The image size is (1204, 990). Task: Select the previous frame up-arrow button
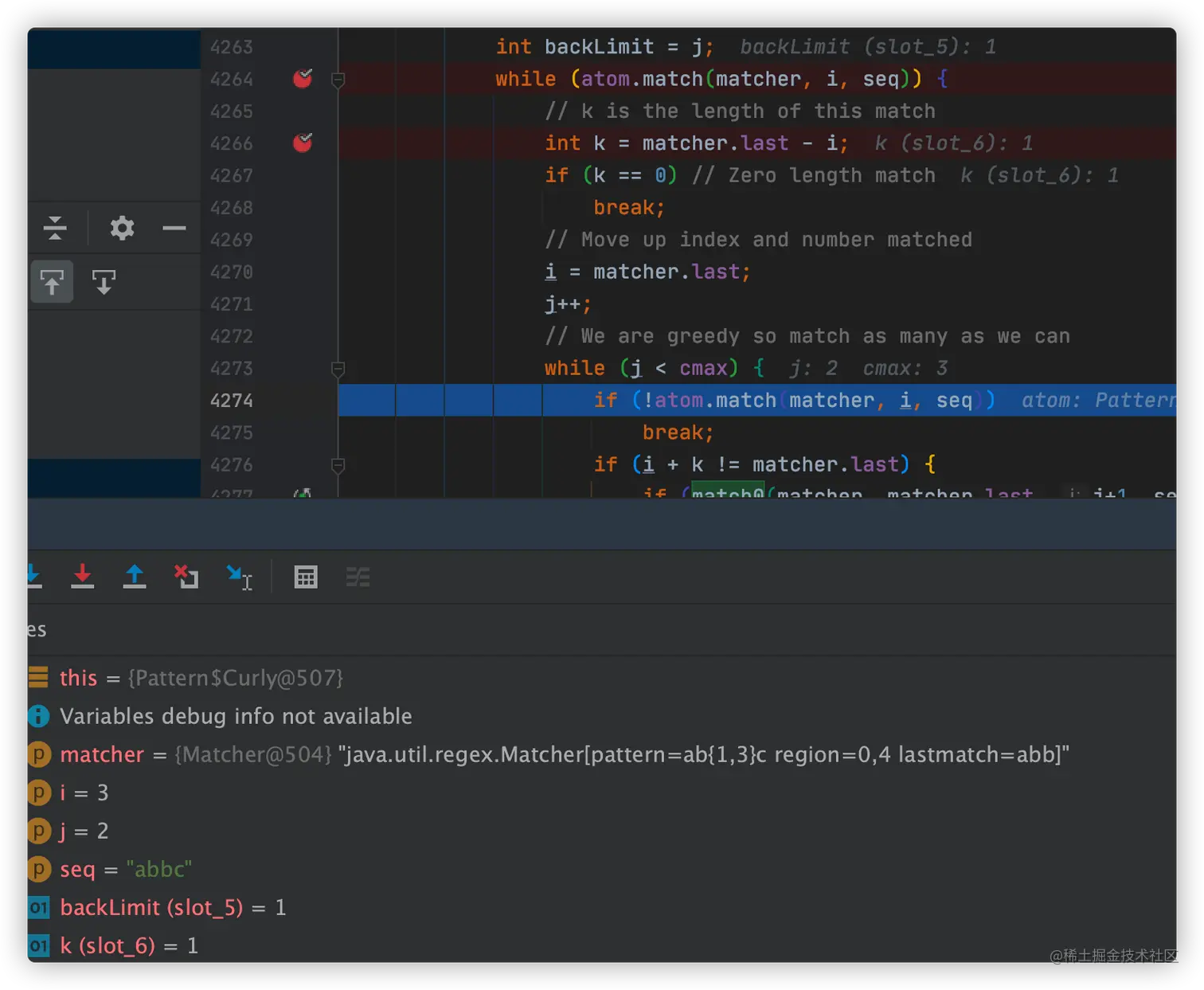tap(52, 282)
